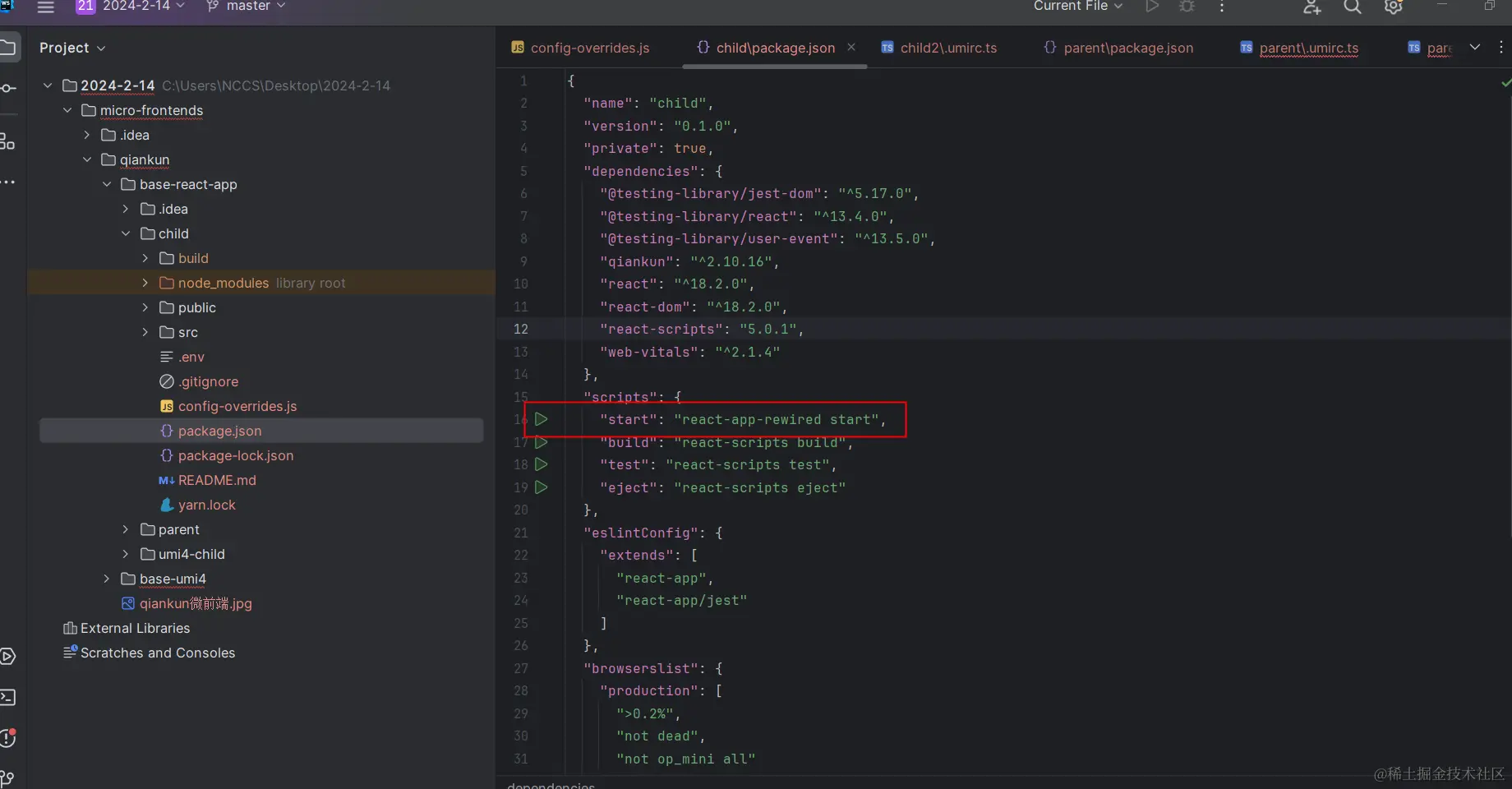
Task: Open the master branch dropdown
Action: click(x=247, y=7)
